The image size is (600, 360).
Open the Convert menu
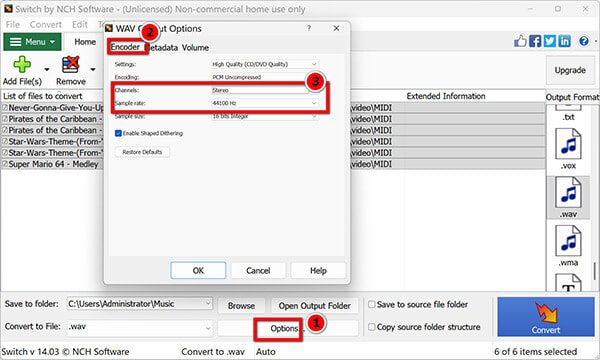point(46,25)
